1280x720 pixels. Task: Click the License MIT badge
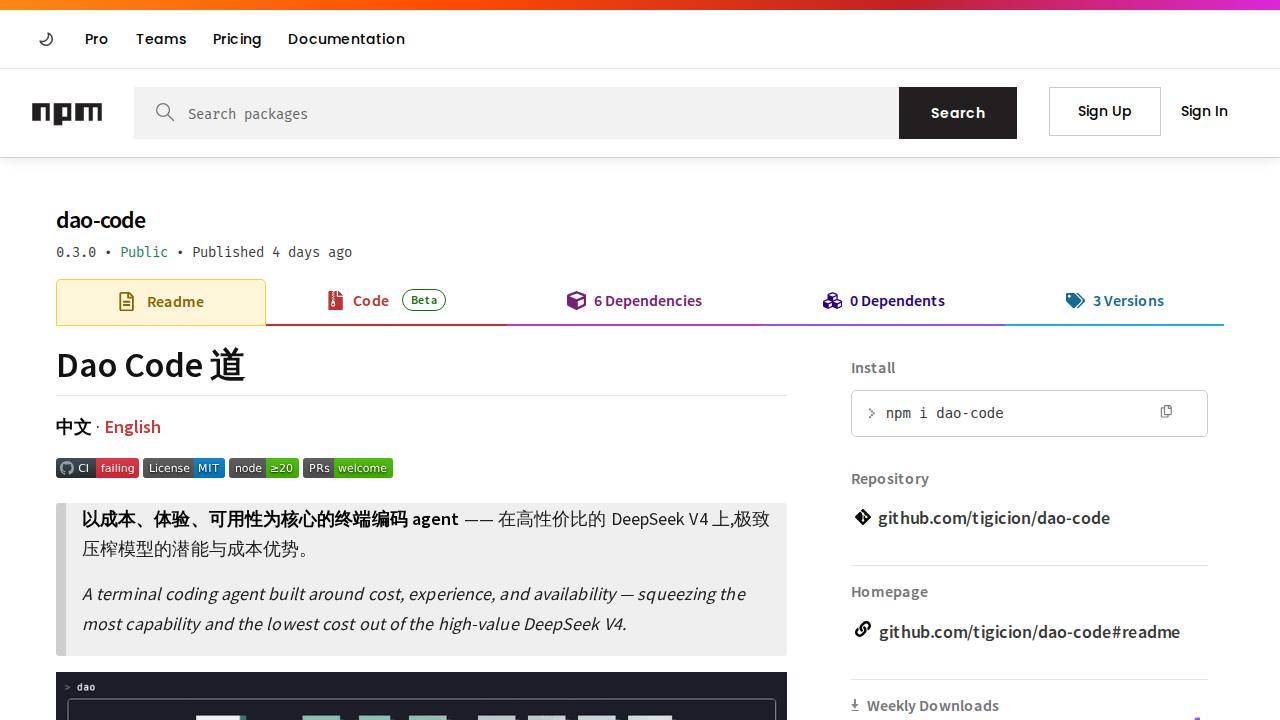click(184, 468)
